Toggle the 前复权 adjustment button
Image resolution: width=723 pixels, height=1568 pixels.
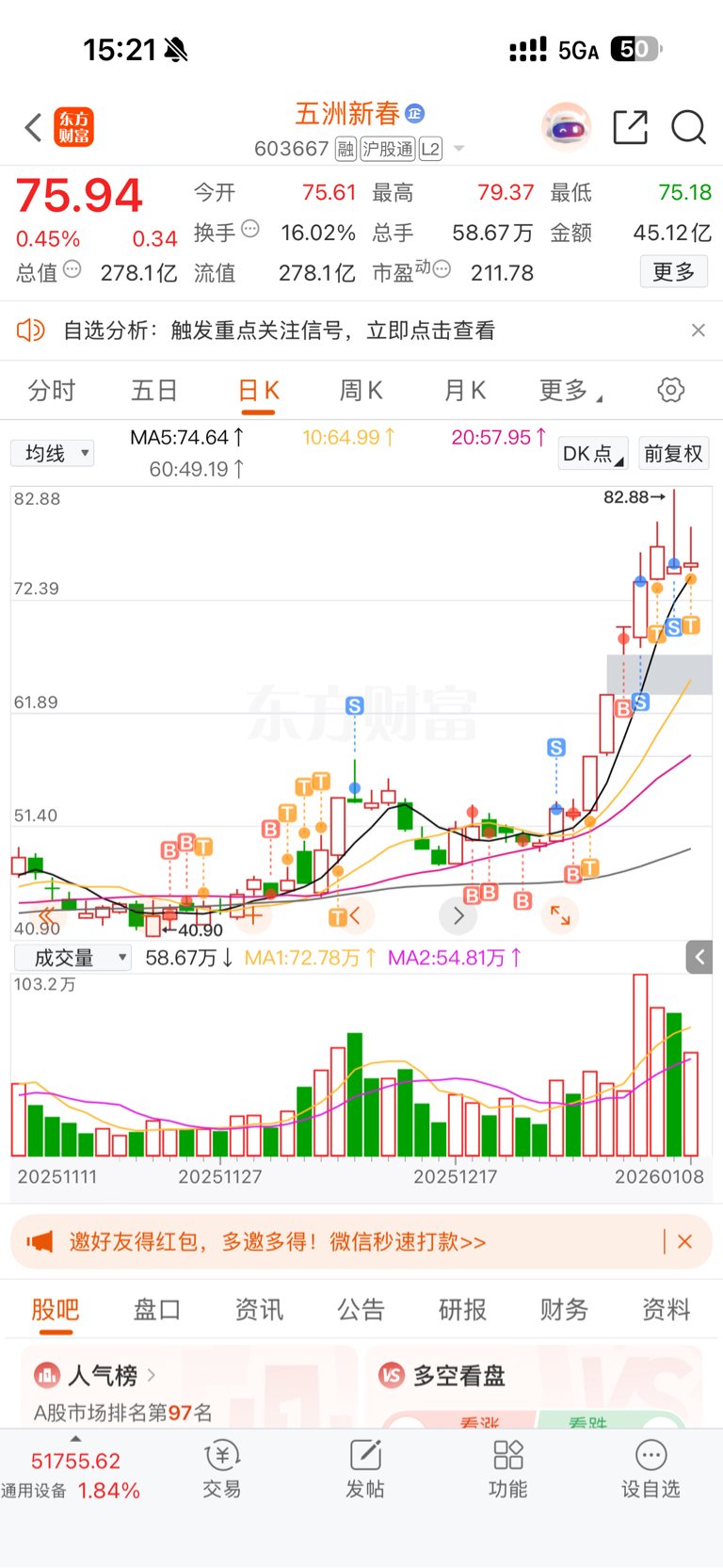(673, 454)
